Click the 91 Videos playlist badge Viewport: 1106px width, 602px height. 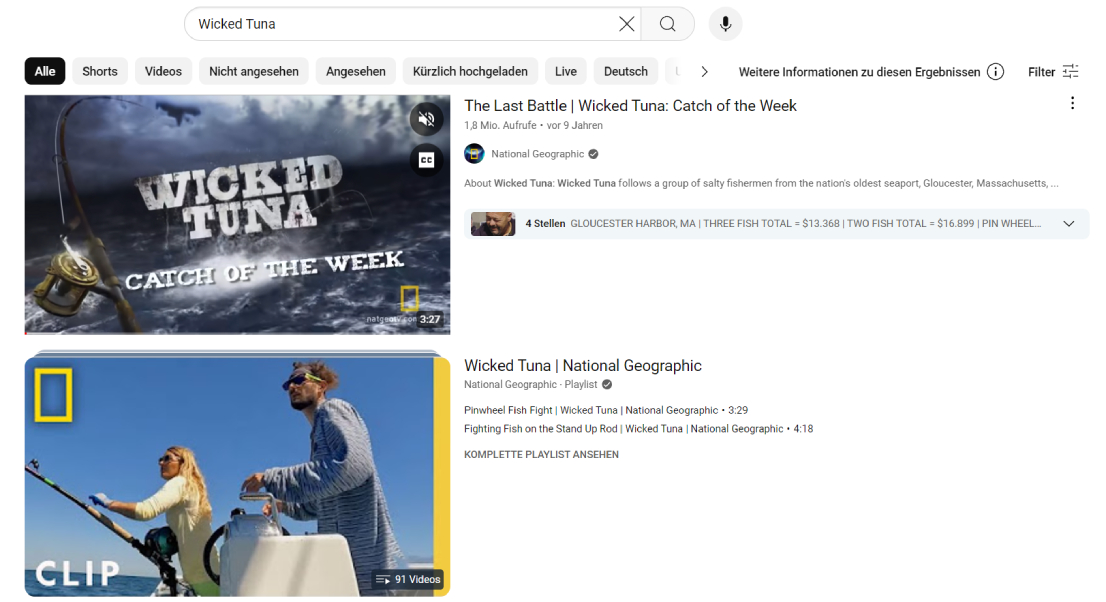pyautogui.click(x=408, y=579)
